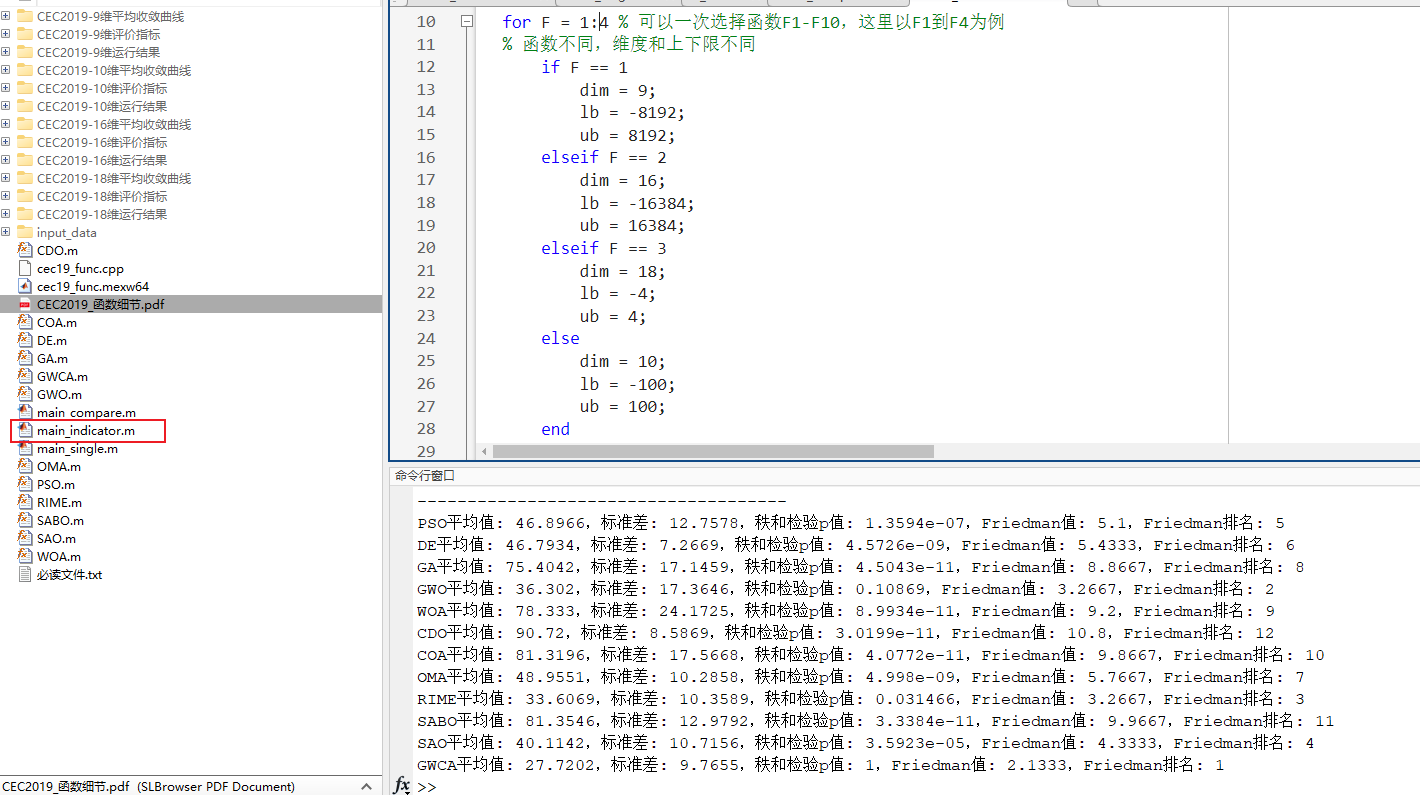The height and width of the screenshot is (795, 1420).
Task: Collapse the PDF preview using the bottom chevron
Action: (x=366, y=787)
